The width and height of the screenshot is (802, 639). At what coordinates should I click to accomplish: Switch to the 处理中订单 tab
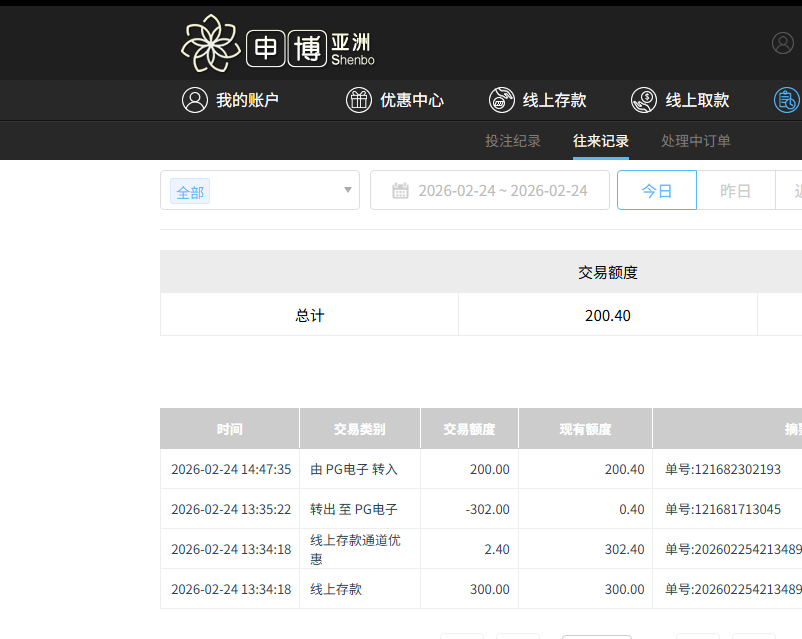click(x=696, y=141)
